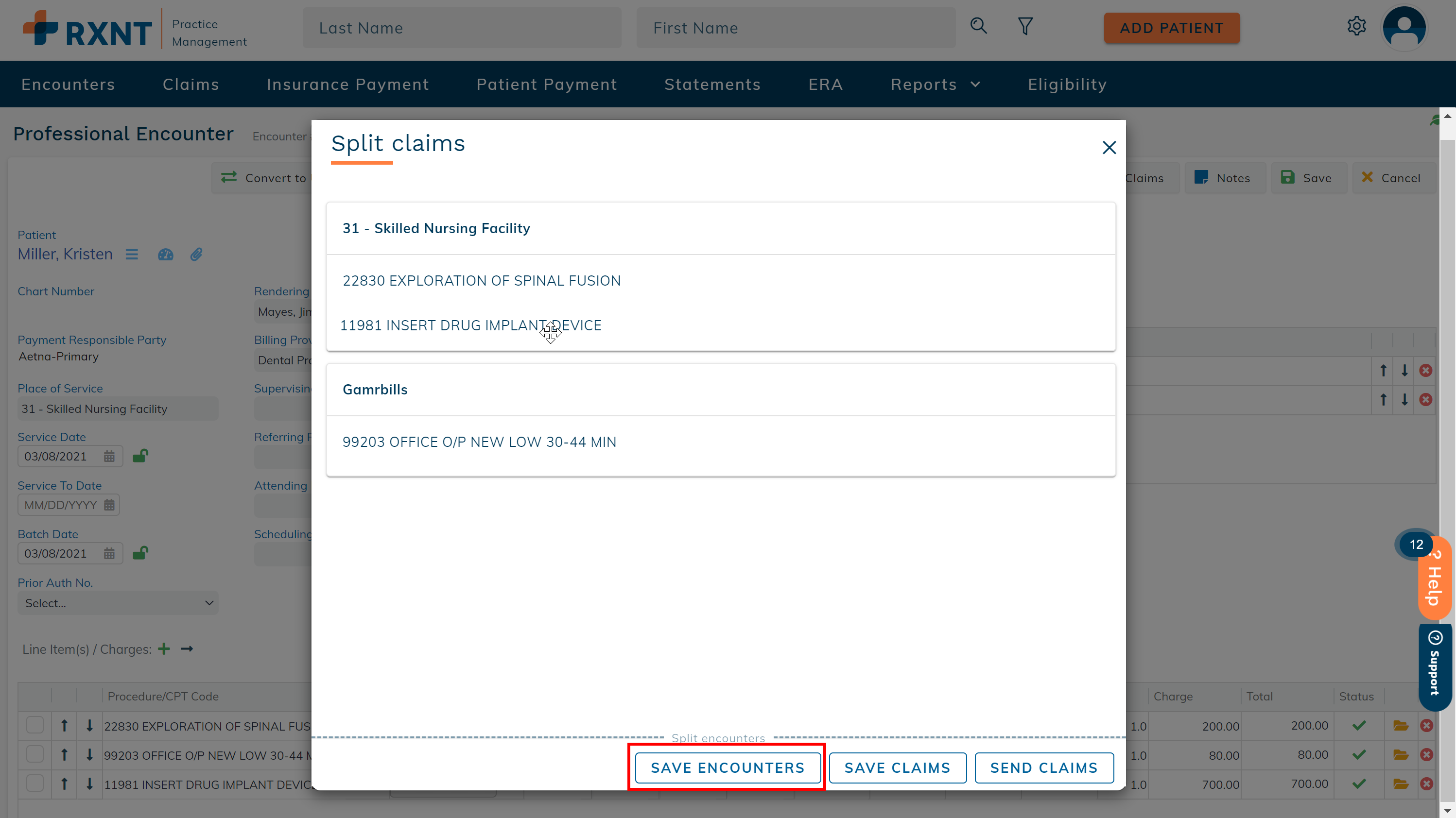Click SEND CLAIMS button
1456x818 pixels.
(x=1044, y=768)
